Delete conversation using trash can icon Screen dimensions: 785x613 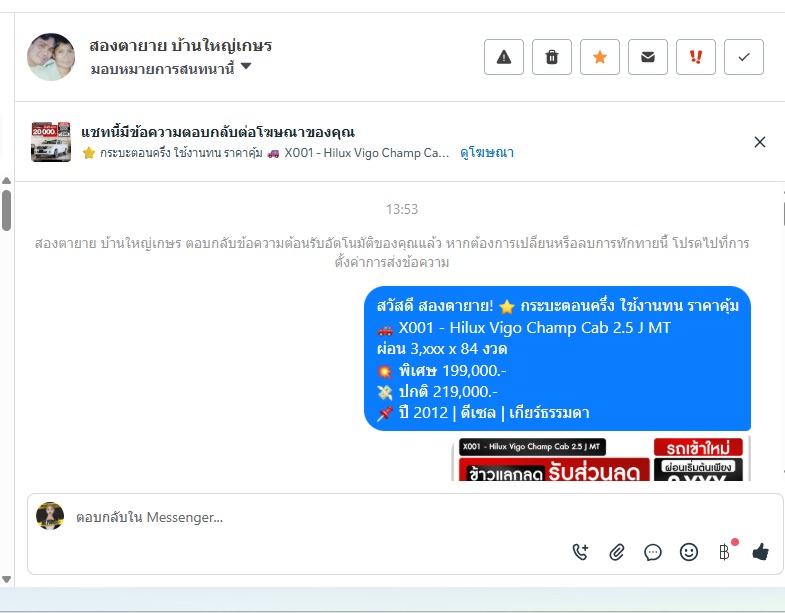click(x=552, y=57)
